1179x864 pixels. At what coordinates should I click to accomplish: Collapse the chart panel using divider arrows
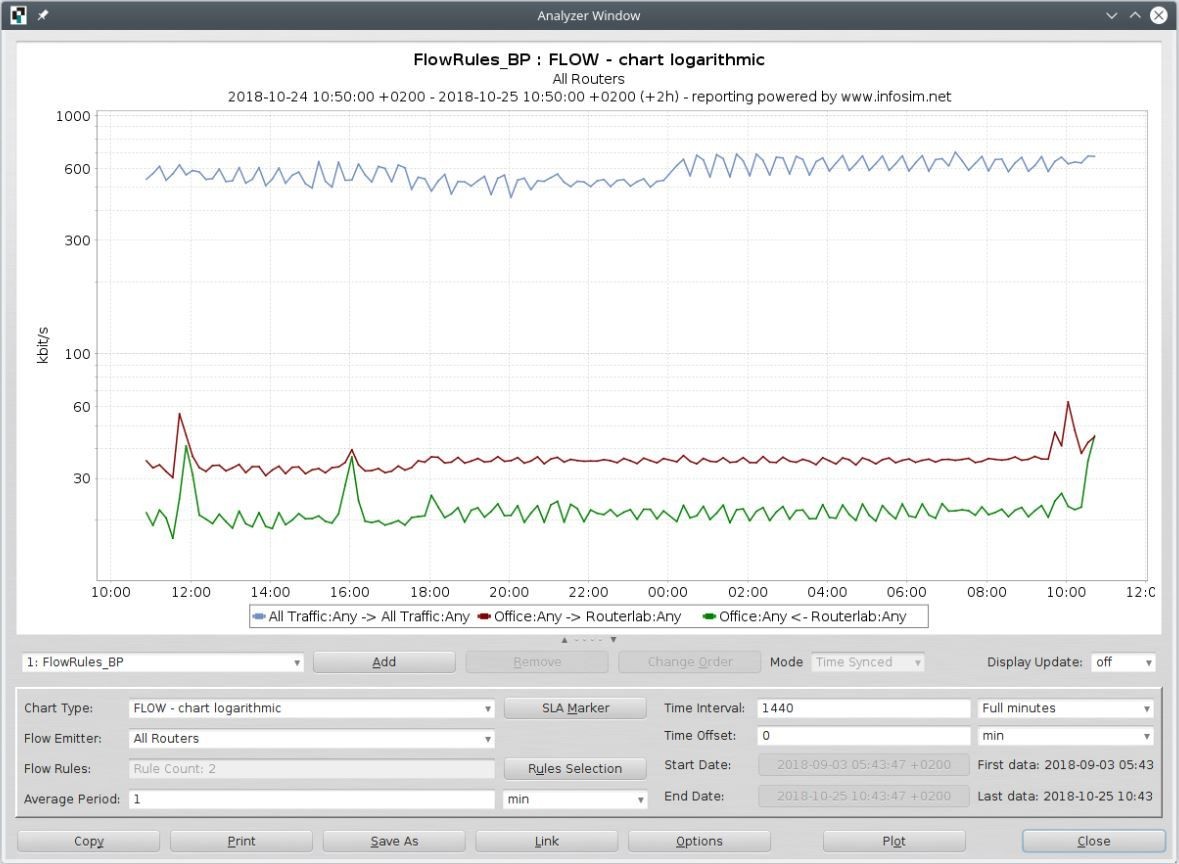564,640
